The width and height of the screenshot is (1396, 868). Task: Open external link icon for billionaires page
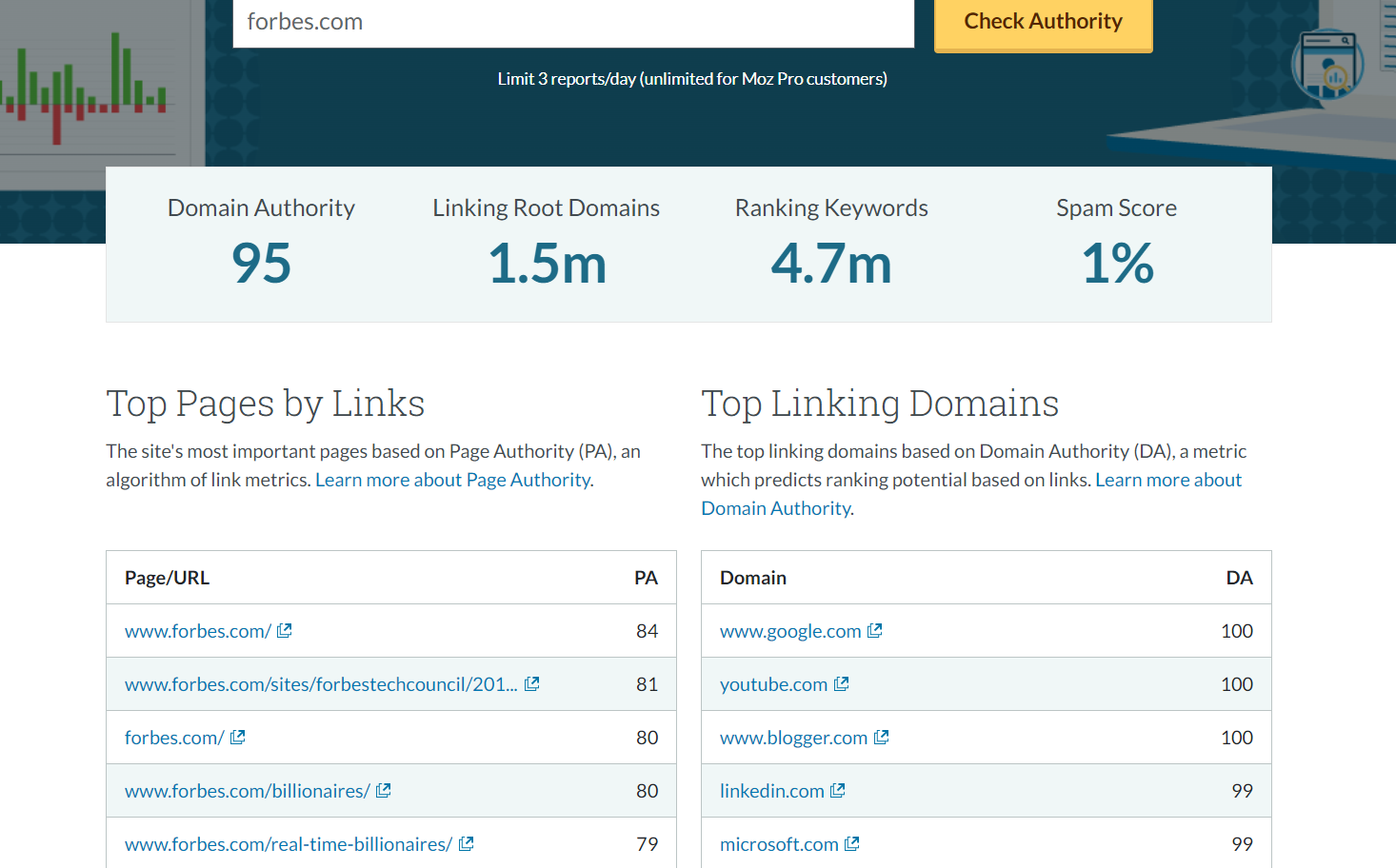pyautogui.click(x=383, y=791)
